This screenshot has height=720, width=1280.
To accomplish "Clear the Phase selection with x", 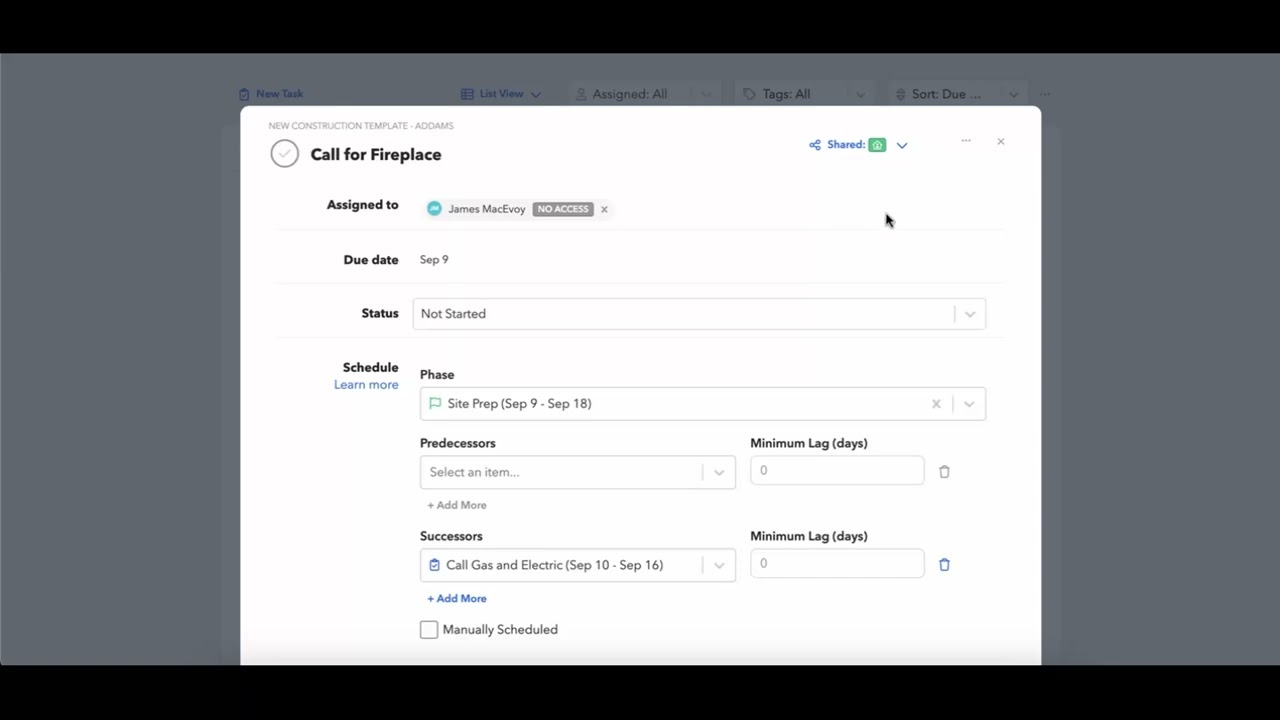I will click(x=936, y=404).
